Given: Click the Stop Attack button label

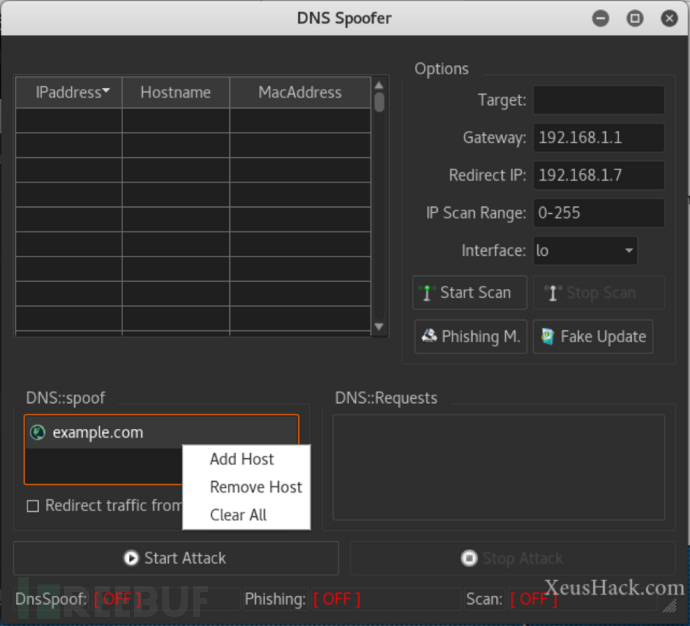Looking at the screenshot, I should [522, 558].
